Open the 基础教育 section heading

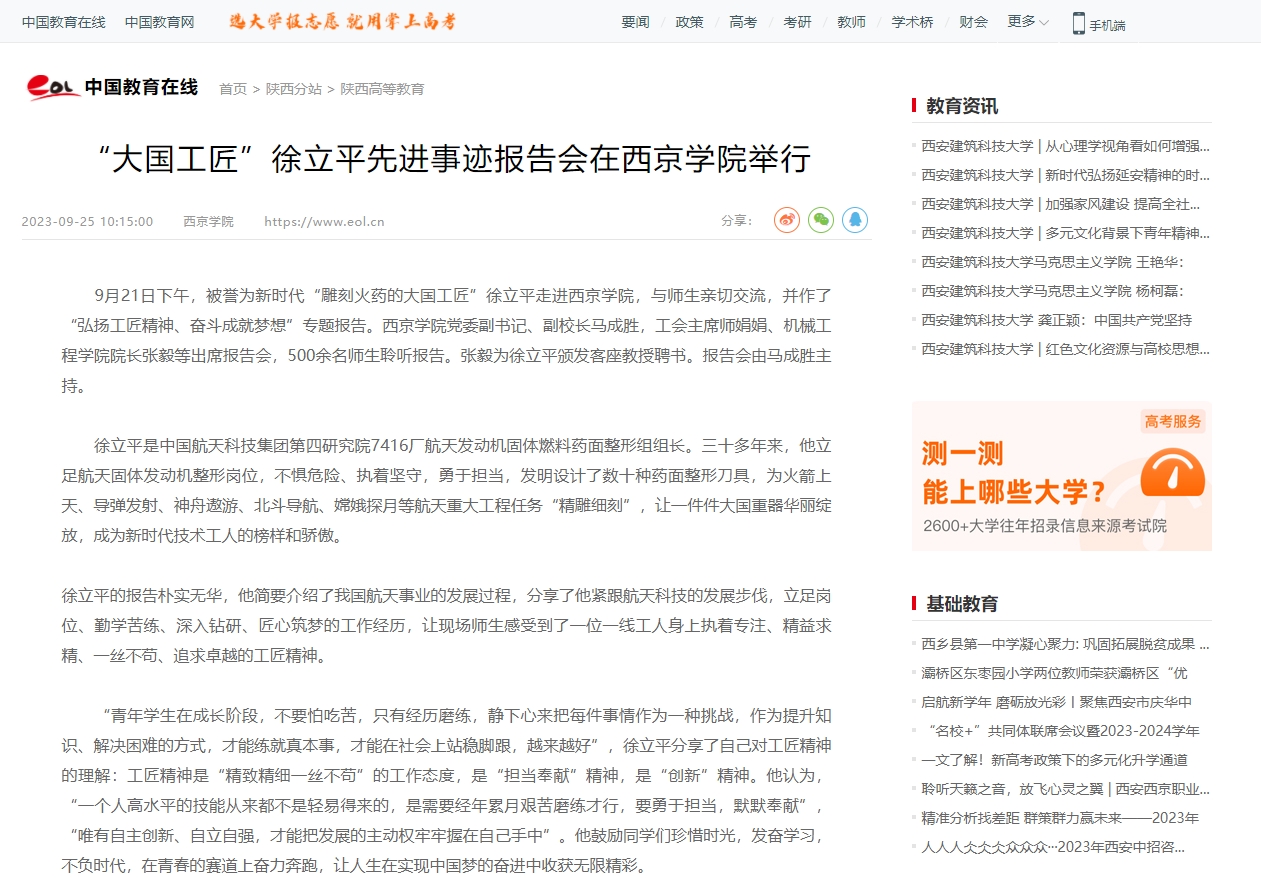pos(962,604)
